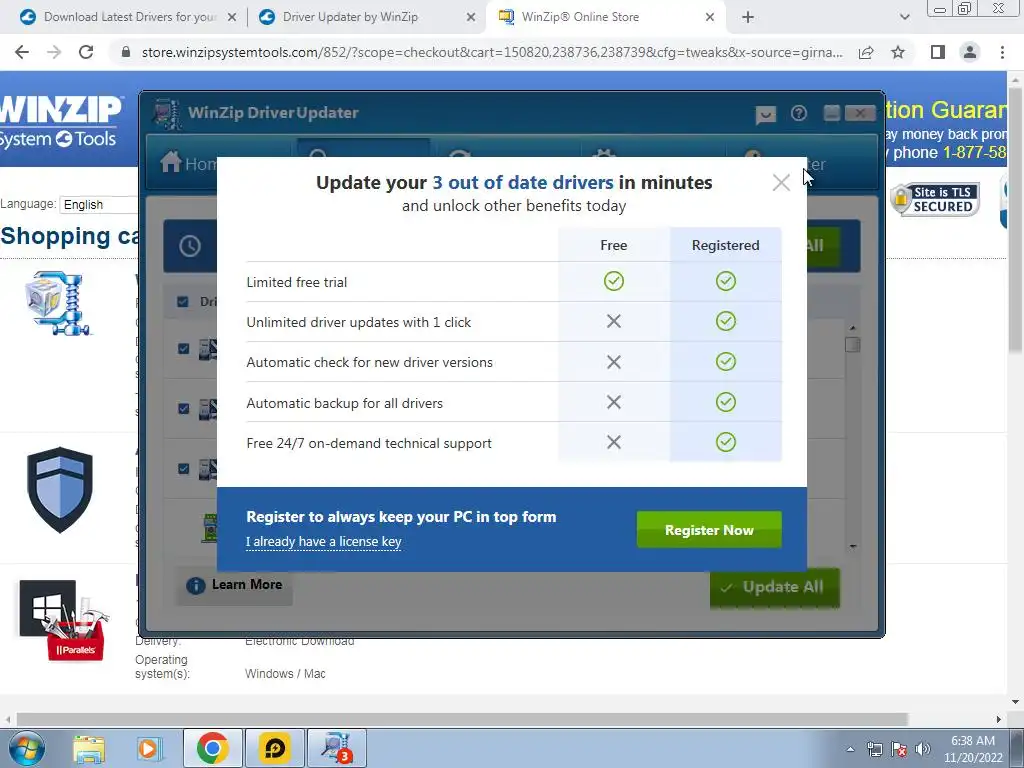Click the address bar URL field
1024x768 pixels.
tap(492, 52)
